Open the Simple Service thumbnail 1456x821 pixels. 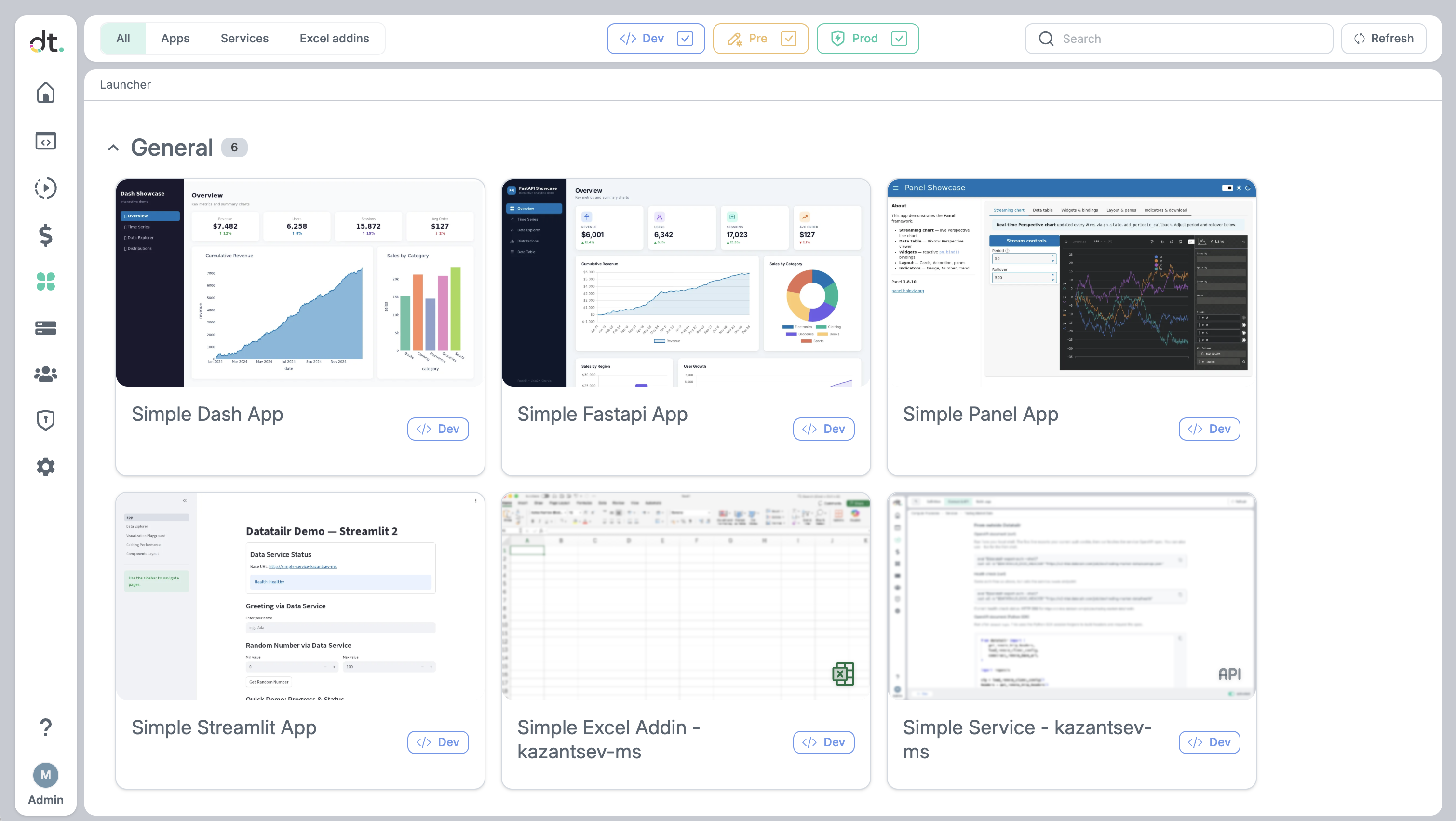click(1072, 596)
